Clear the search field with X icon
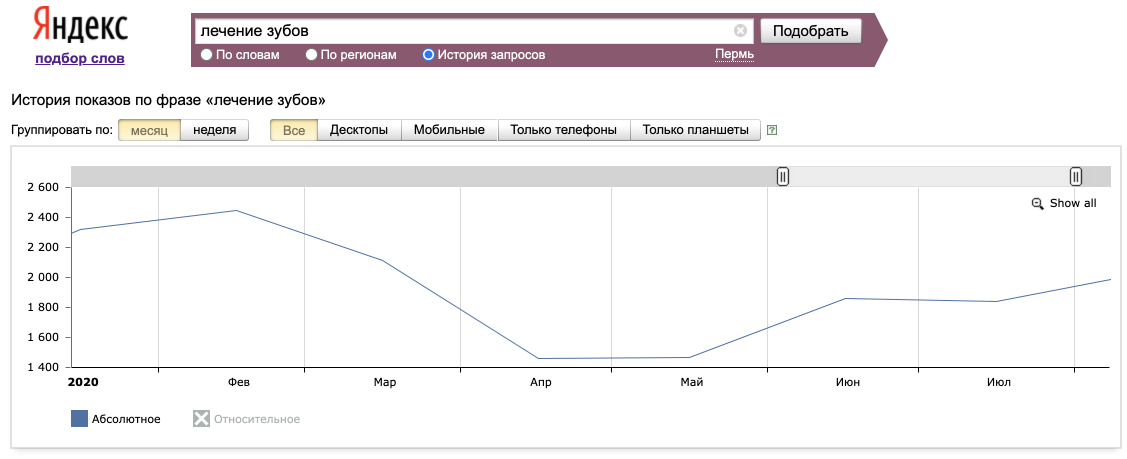 (x=740, y=31)
